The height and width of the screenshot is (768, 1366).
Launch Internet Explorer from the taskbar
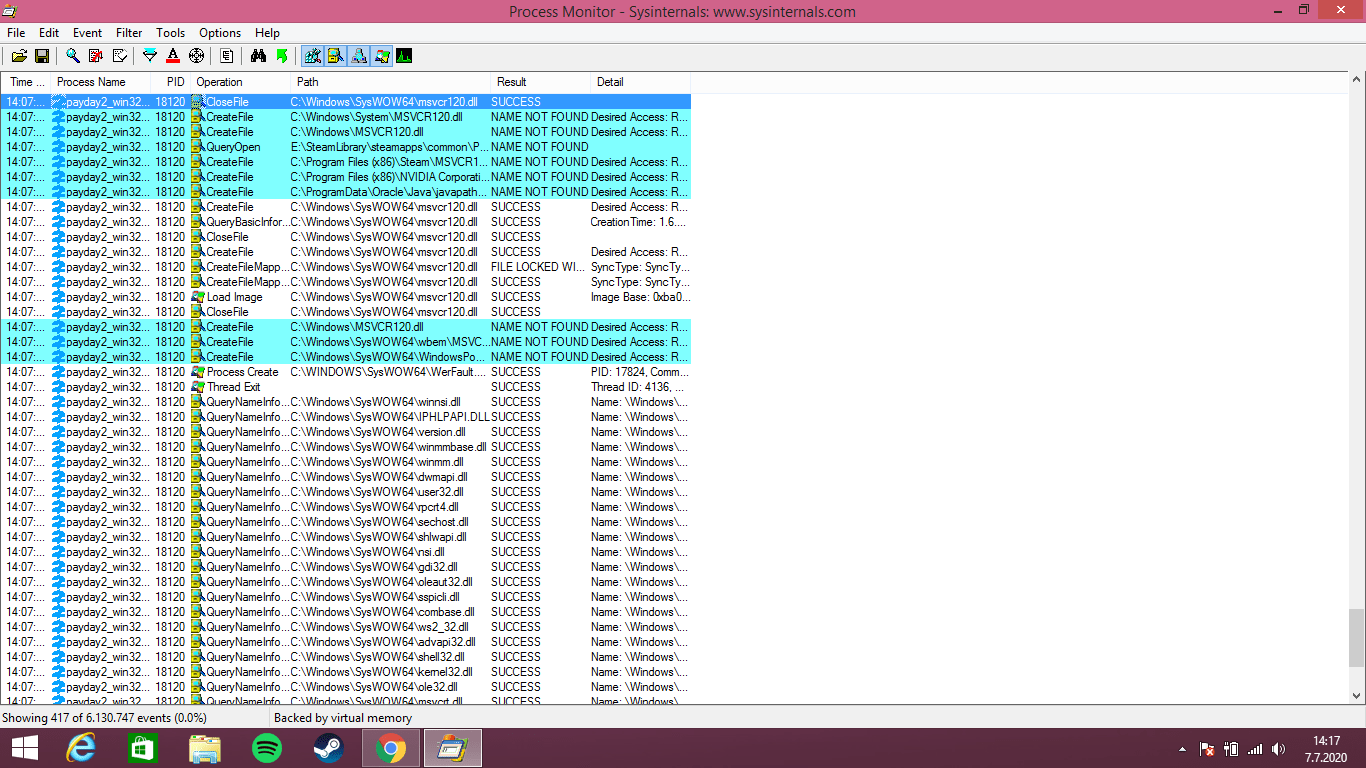coord(81,748)
